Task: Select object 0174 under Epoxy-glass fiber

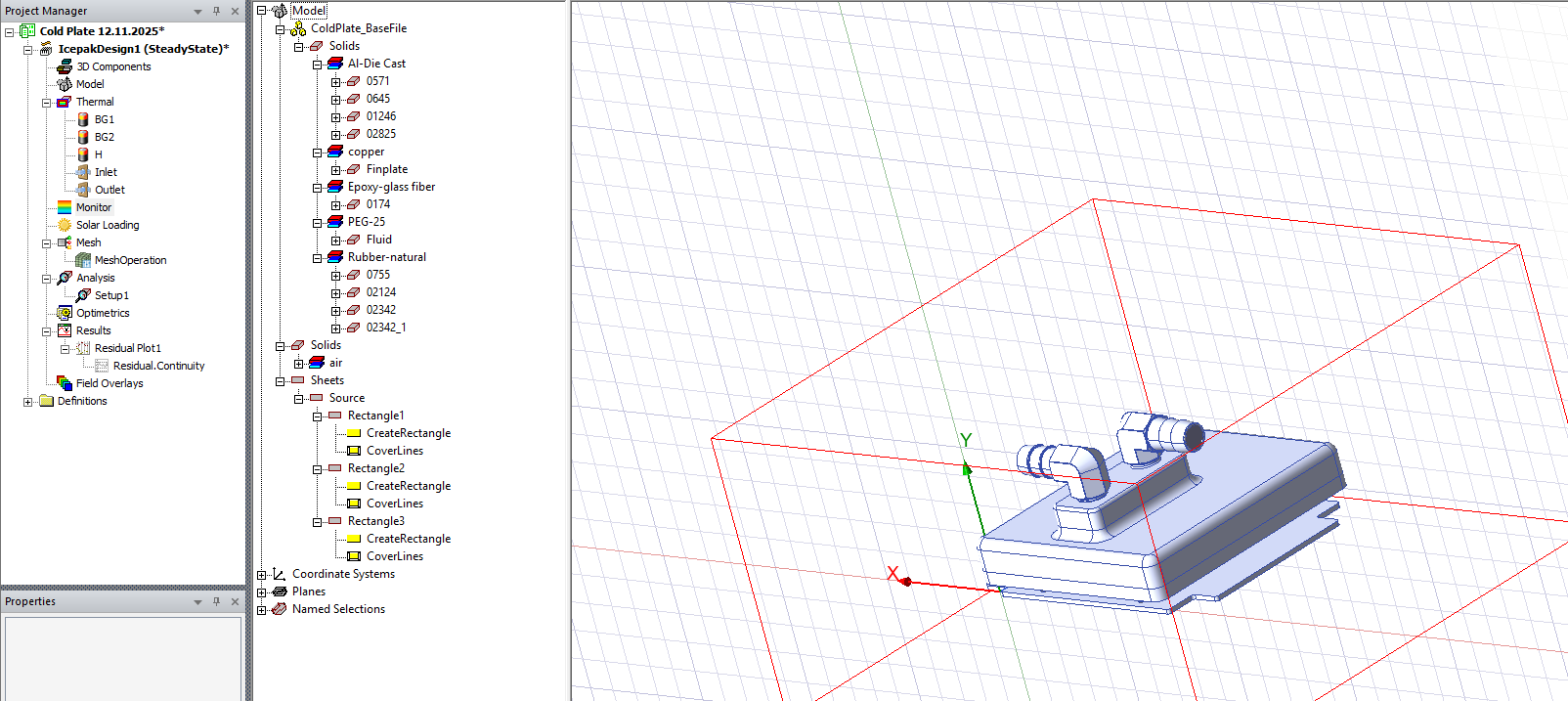Action: 378,204
